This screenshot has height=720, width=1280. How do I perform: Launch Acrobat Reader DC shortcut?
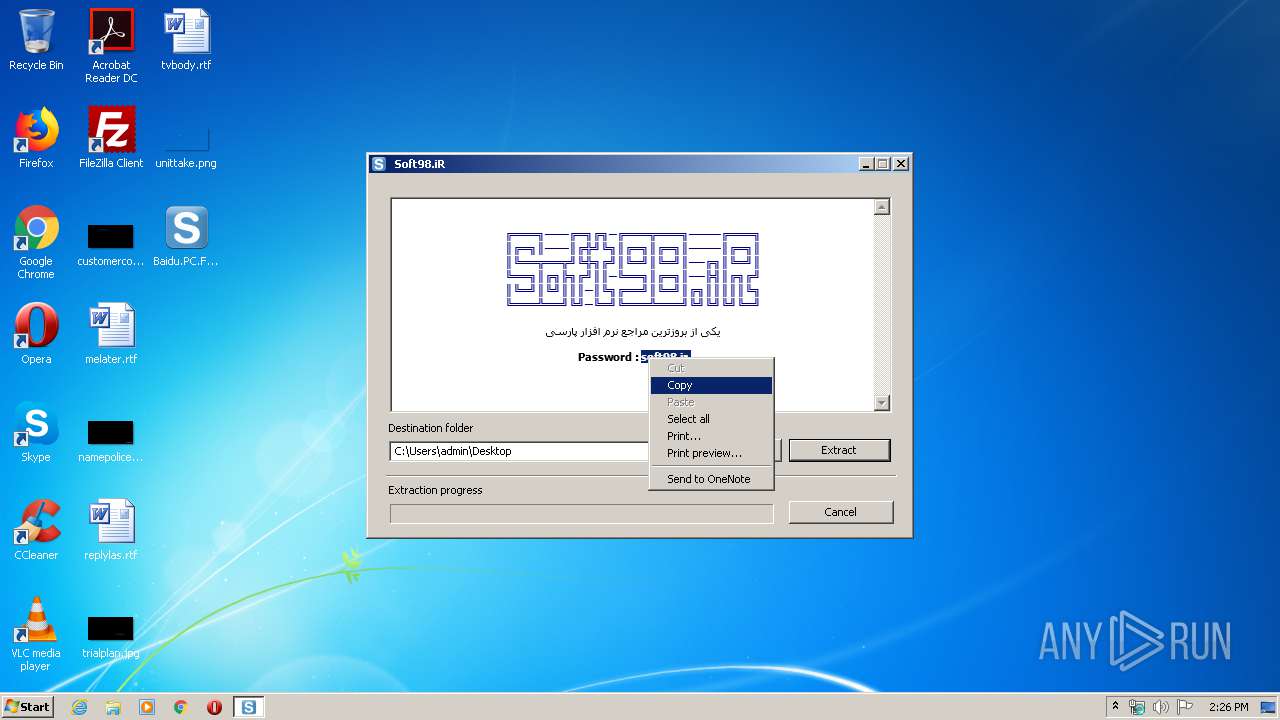click(x=111, y=46)
